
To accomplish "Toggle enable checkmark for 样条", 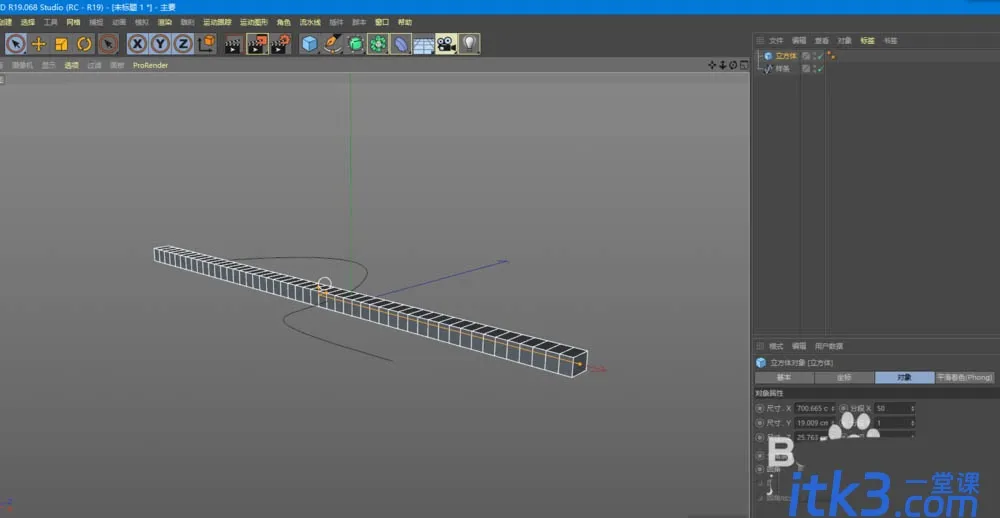I will (x=820, y=68).
